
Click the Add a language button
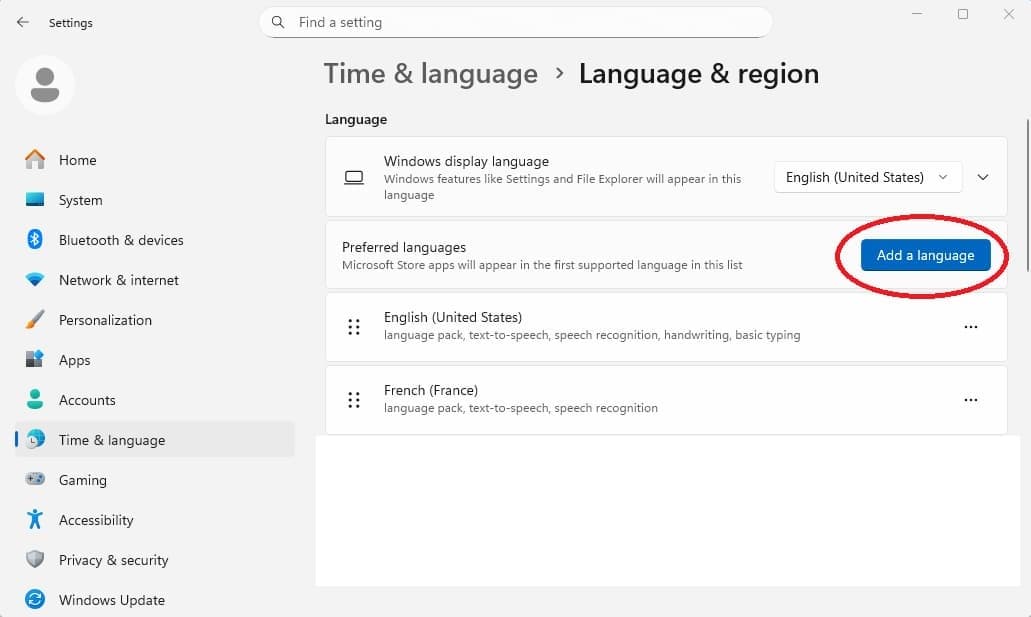925,255
